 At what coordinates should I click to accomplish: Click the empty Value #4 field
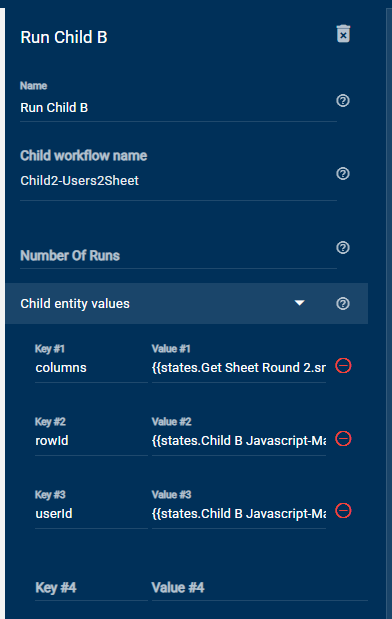coord(260,588)
